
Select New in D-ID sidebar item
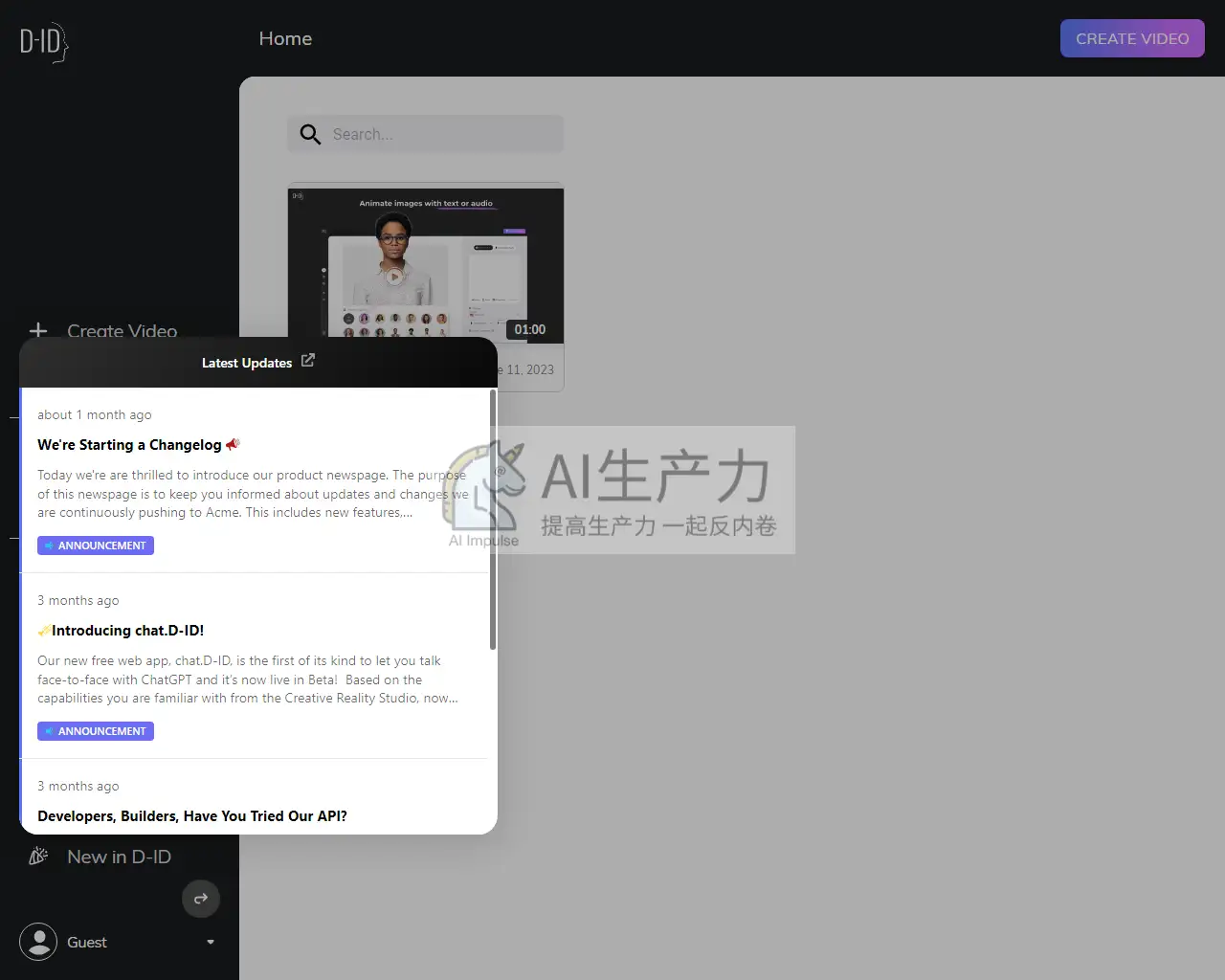click(119, 857)
